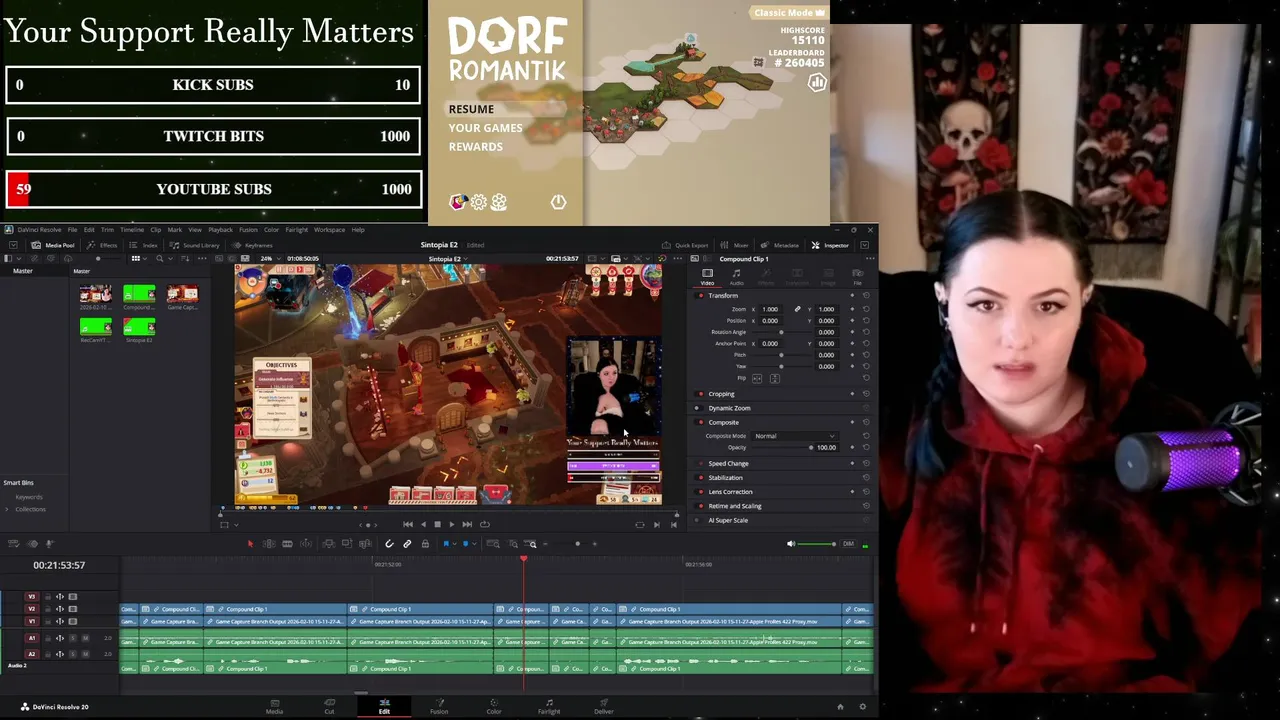The image size is (1280, 720).
Task: Toggle loop playback in viewer
Action: (485, 524)
